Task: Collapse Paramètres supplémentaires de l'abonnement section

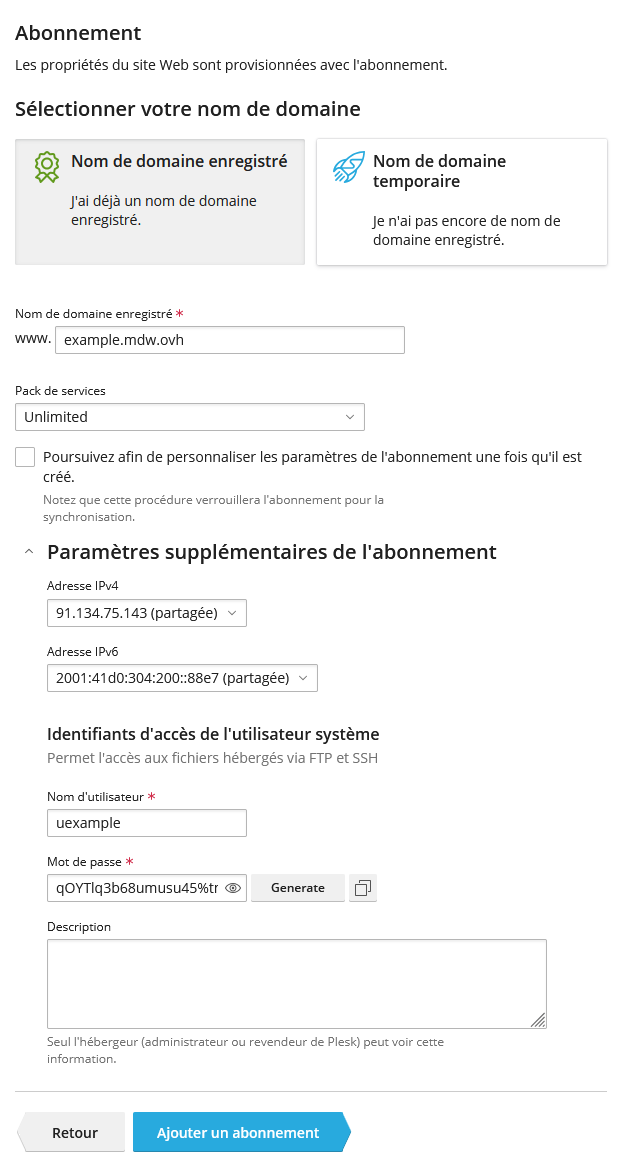Action: (29, 552)
